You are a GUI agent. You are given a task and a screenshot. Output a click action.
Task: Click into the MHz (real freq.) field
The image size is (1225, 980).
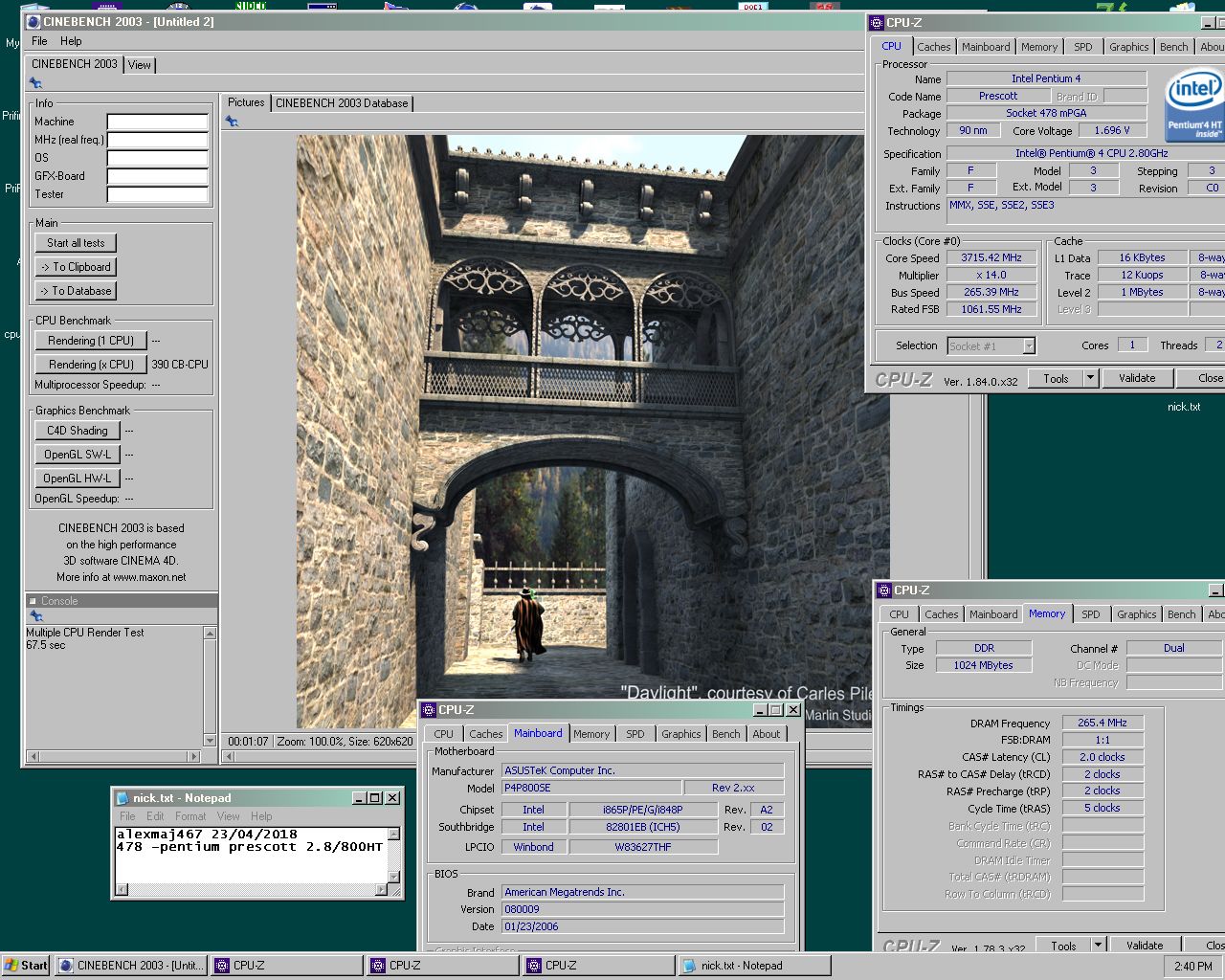(x=158, y=140)
